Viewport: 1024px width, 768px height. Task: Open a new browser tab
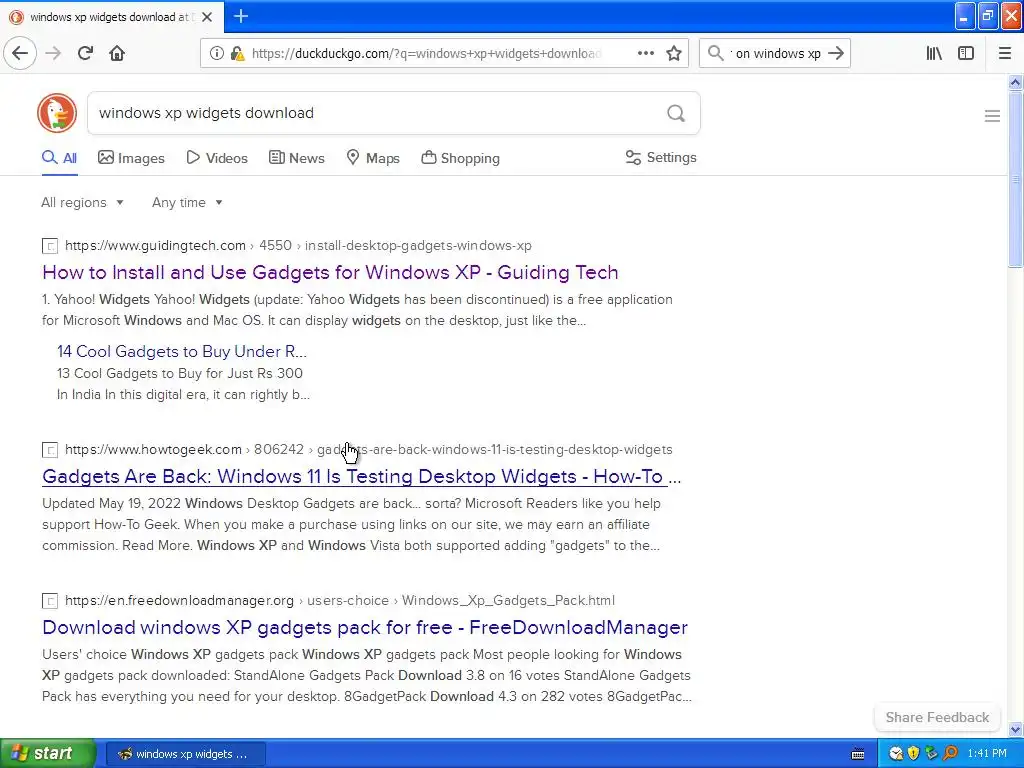(241, 16)
